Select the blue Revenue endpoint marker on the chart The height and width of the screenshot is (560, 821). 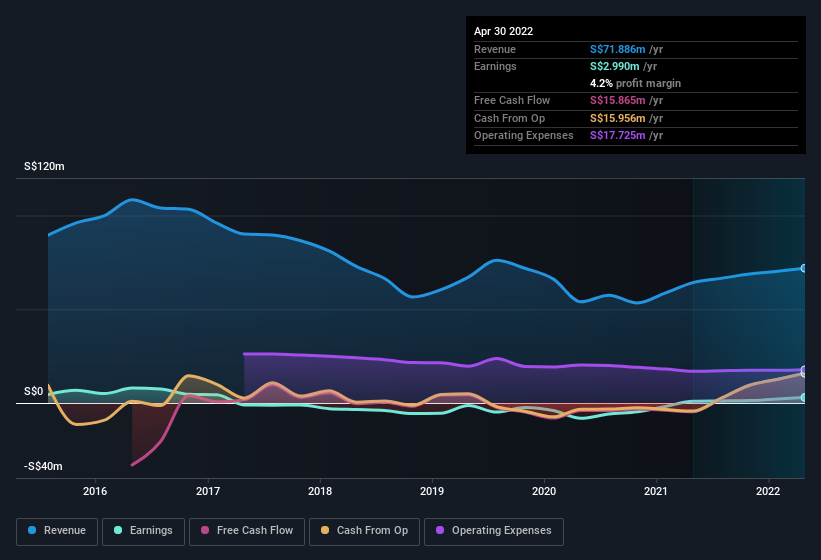[804, 268]
